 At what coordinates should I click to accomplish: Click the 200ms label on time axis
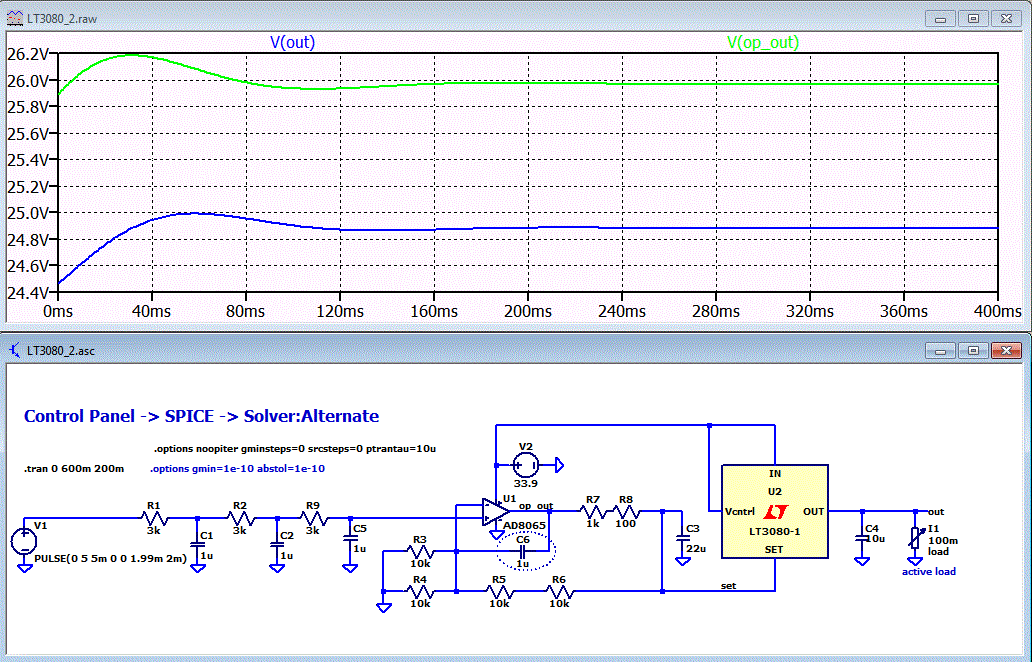click(528, 311)
